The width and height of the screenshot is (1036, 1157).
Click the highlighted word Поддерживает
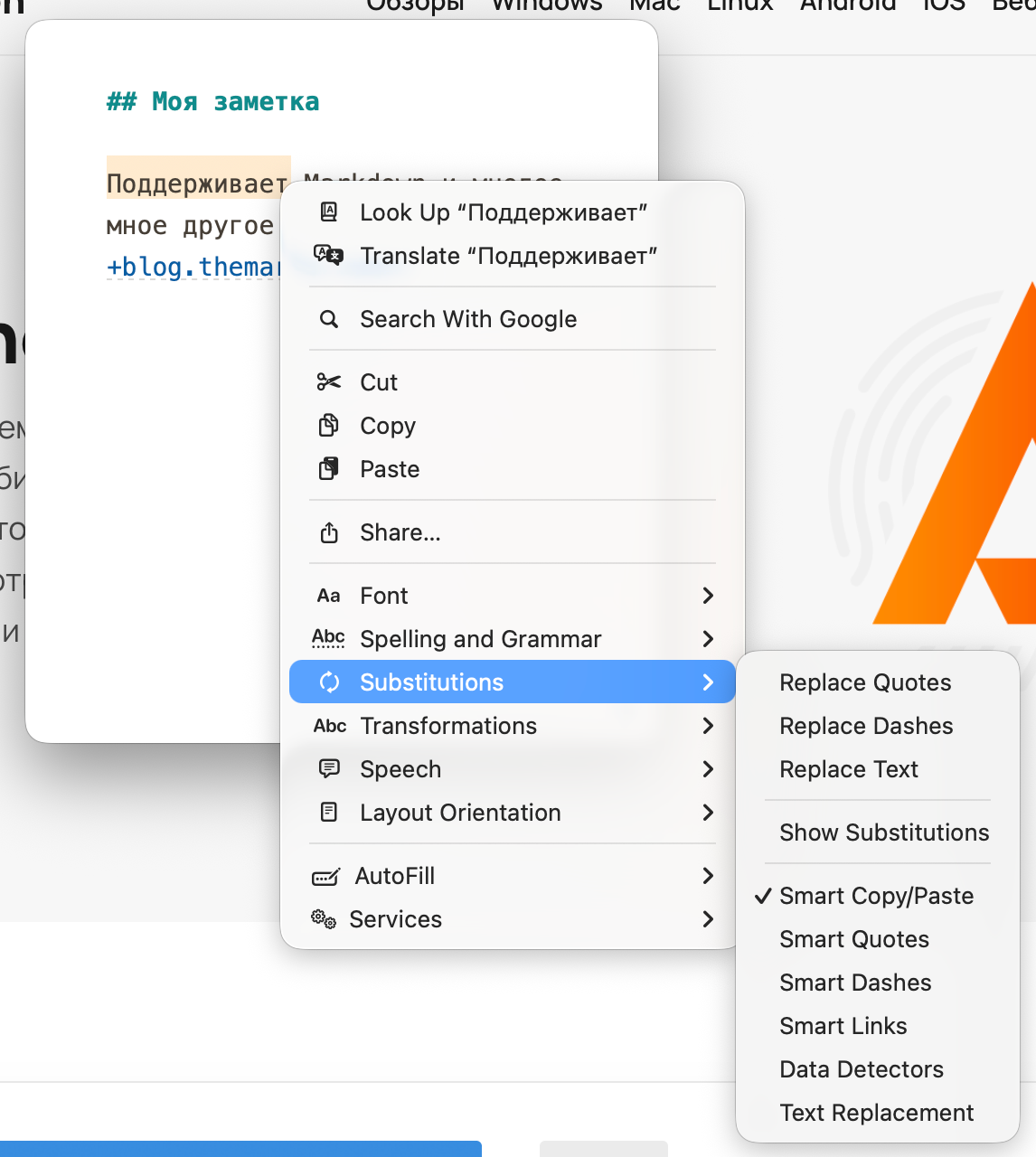197,183
